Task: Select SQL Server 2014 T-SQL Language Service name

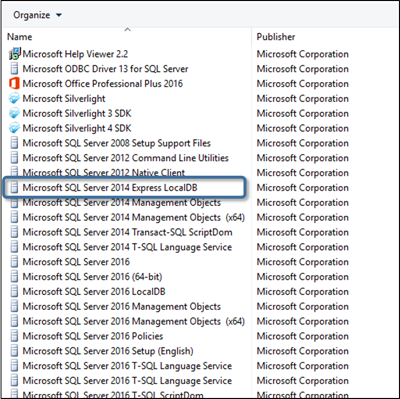Action: [127, 247]
